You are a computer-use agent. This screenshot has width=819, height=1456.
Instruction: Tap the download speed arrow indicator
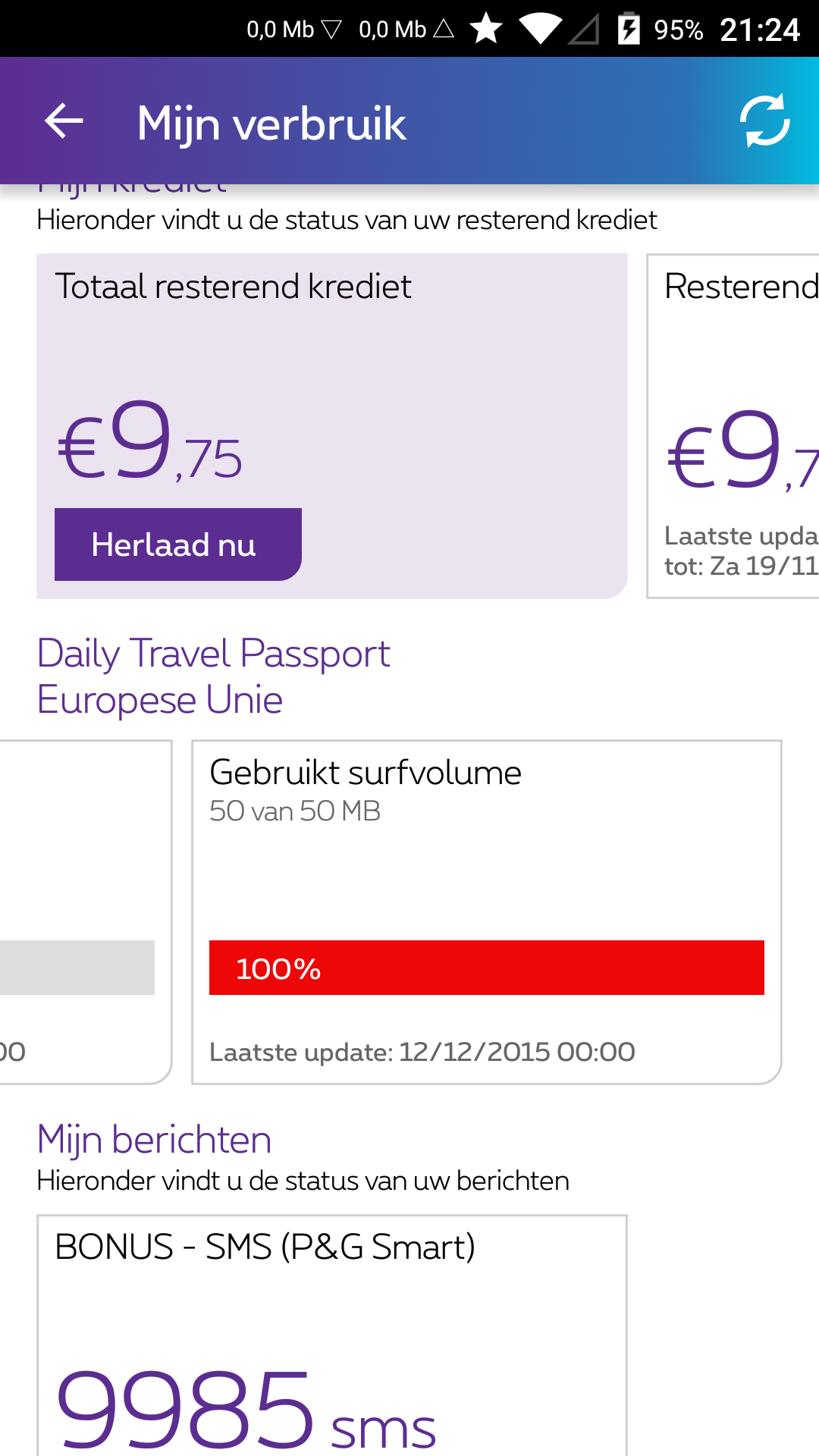click(x=331, y=29)
